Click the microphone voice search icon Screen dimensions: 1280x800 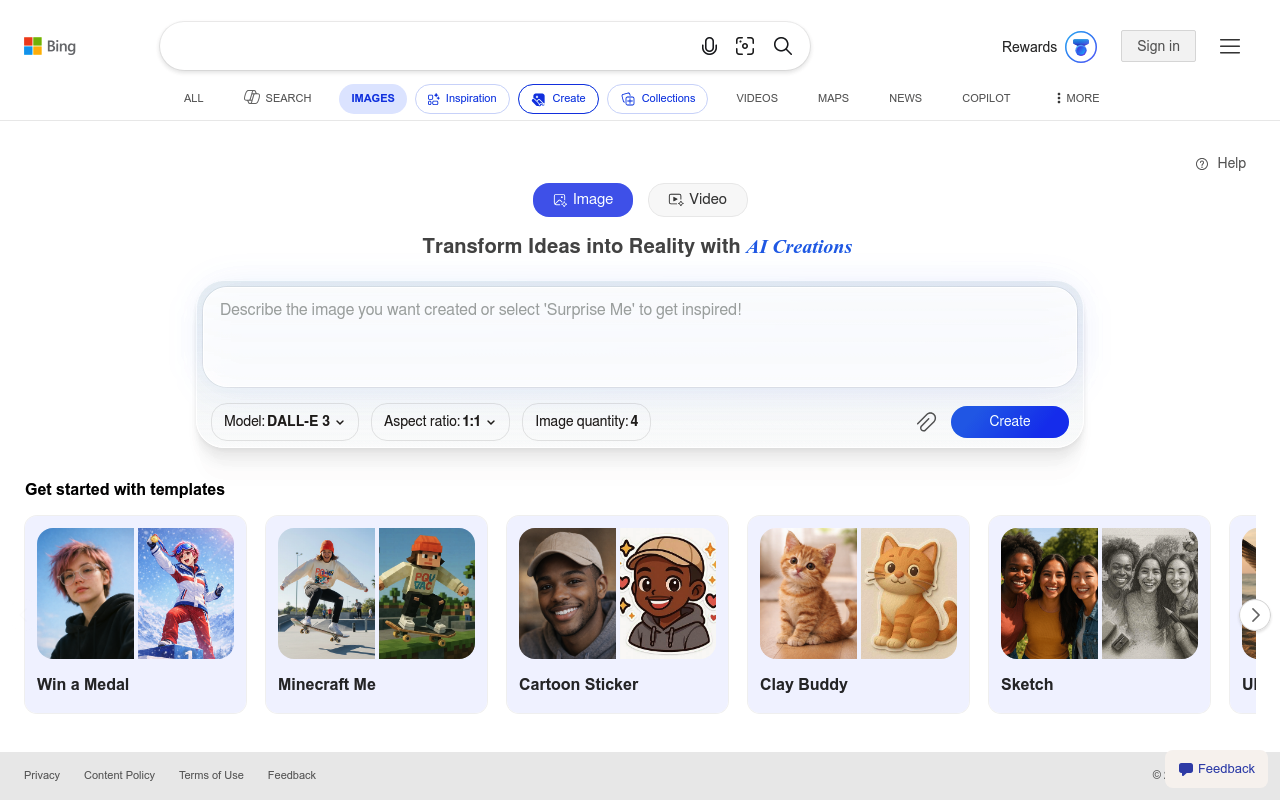(709, 46)
